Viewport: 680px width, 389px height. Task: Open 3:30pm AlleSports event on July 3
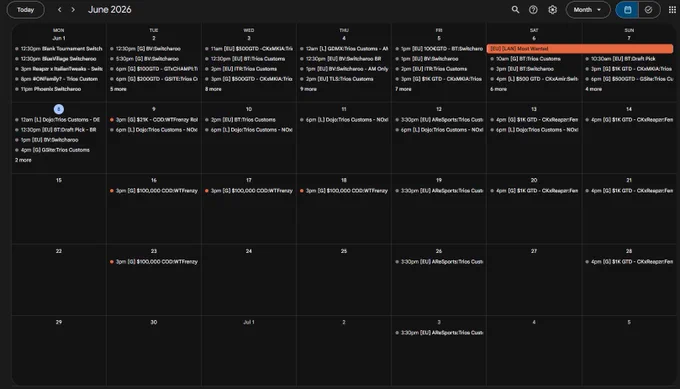click(x=439, y=333)
